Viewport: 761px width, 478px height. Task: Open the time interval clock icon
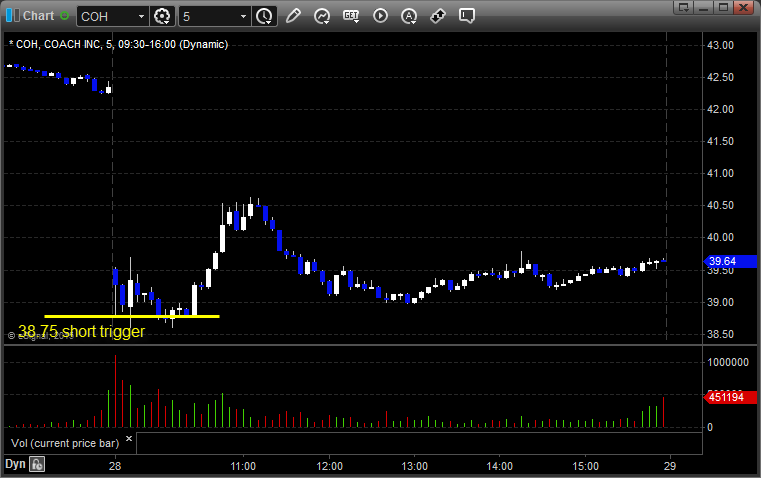264,16
